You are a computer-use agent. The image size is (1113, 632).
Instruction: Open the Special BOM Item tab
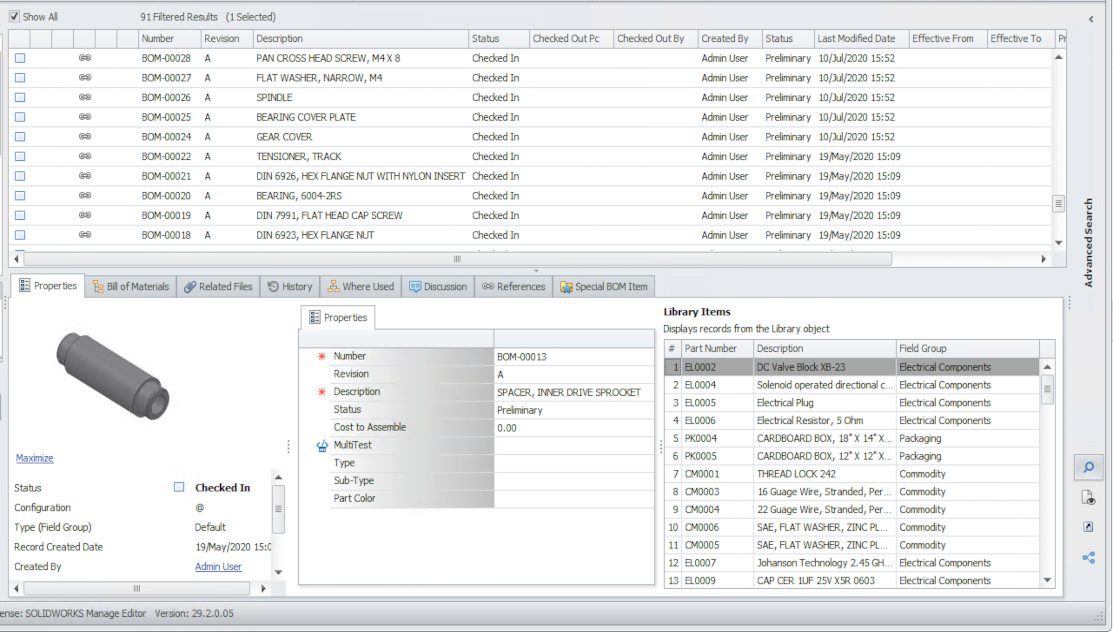[x=604, y=287]
